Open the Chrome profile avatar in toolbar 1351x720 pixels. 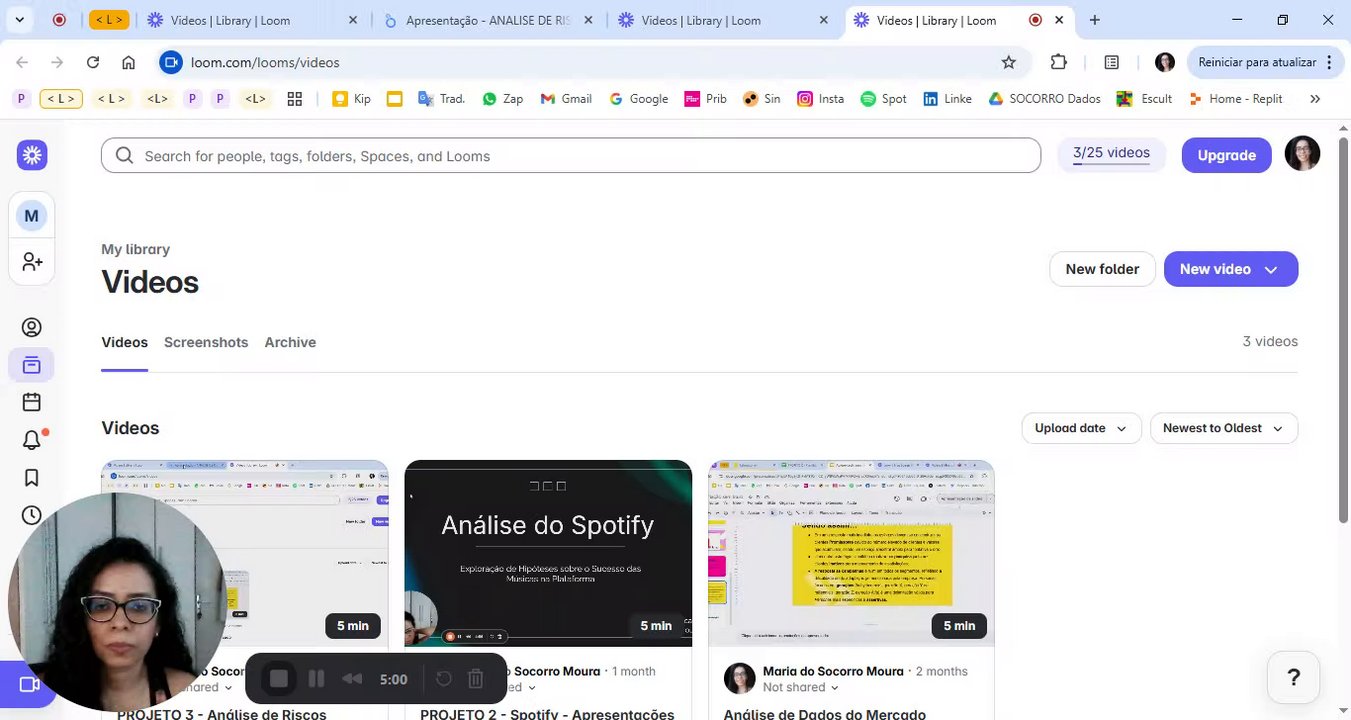[1165, 62]
